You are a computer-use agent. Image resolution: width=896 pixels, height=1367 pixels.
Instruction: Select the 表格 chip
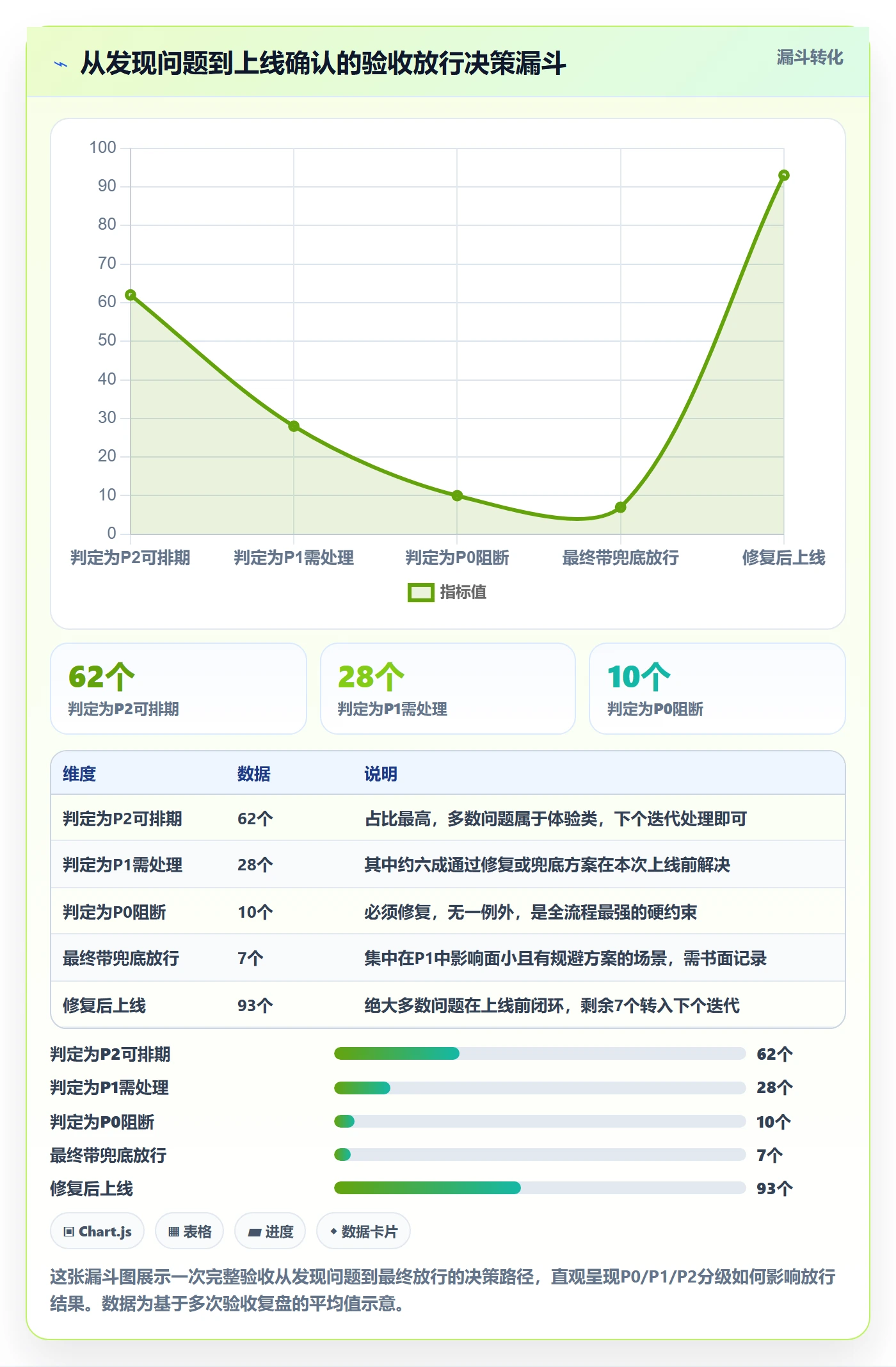click(189, 1231)
